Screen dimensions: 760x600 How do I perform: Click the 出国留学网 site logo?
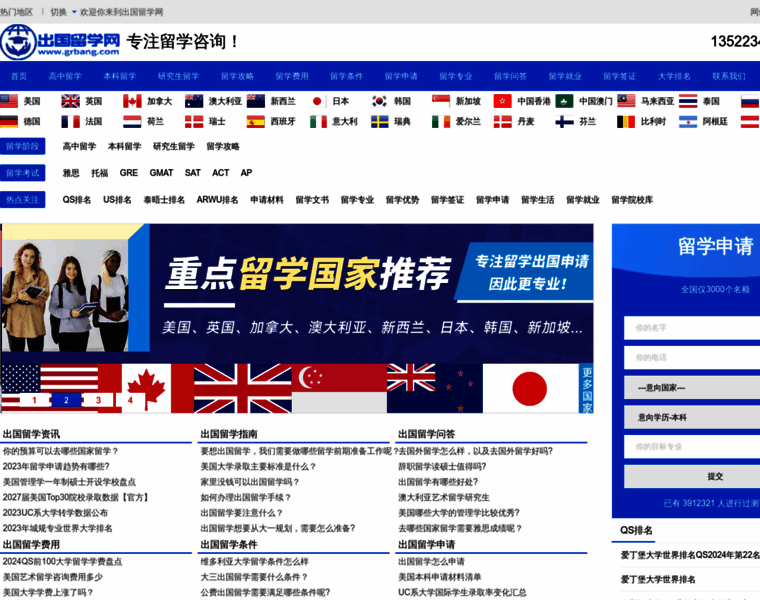click(60, 42)
